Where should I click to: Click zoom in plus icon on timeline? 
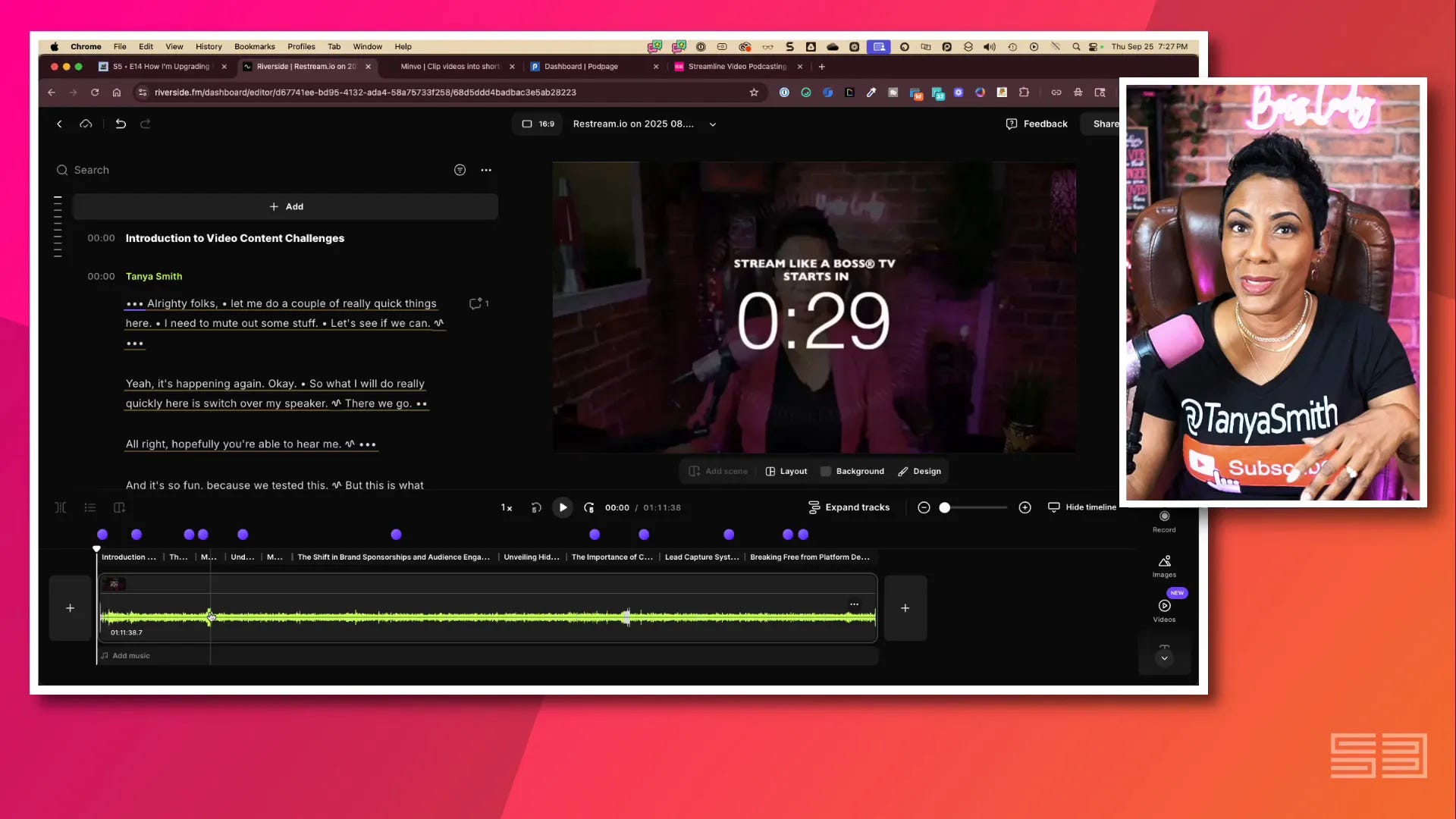[1025, 507]
